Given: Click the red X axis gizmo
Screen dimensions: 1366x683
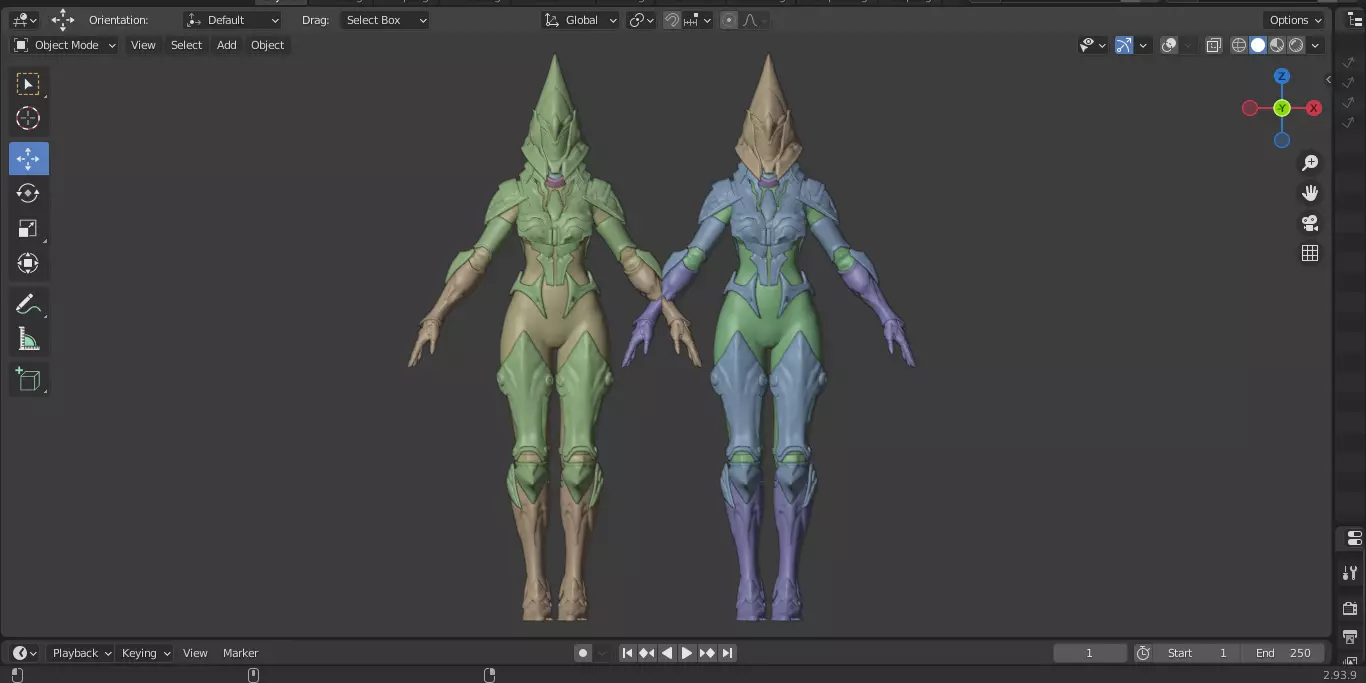Looking at the screenshot, I should (x=1314, y=108).
